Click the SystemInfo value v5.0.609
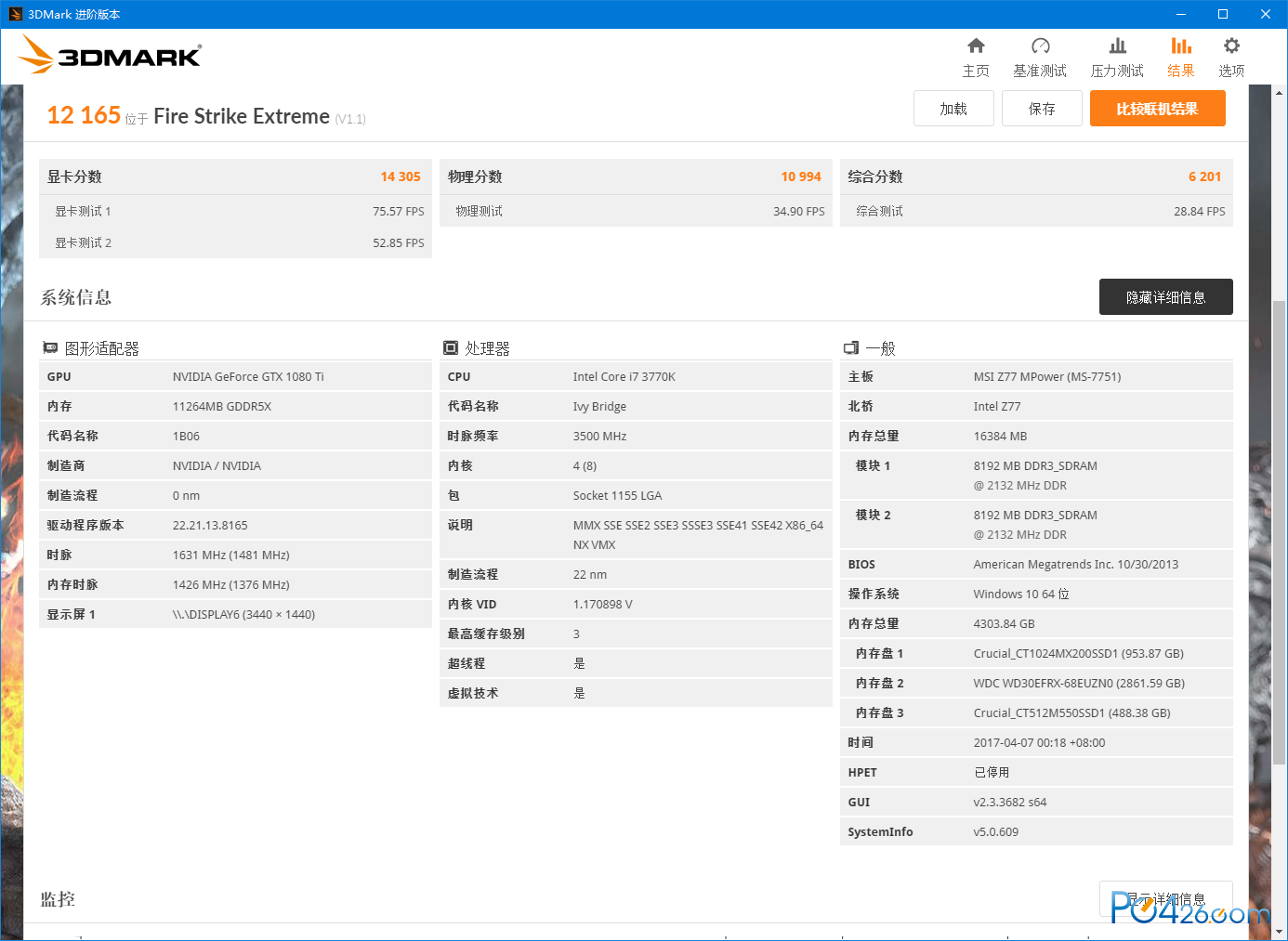The width and height of the screenshot is (1288, 941). 996,831
